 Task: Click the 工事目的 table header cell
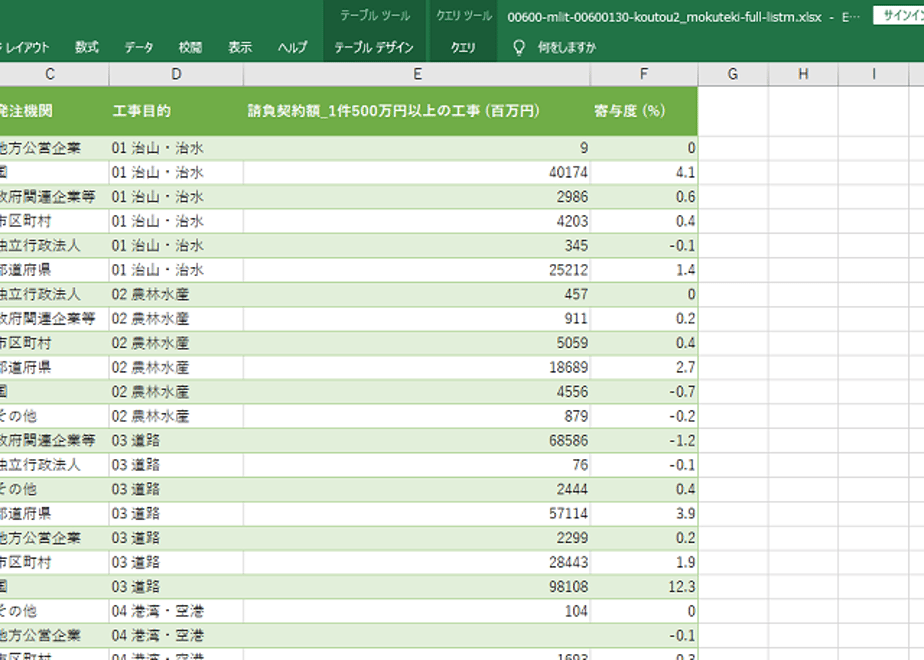(176, 111)
